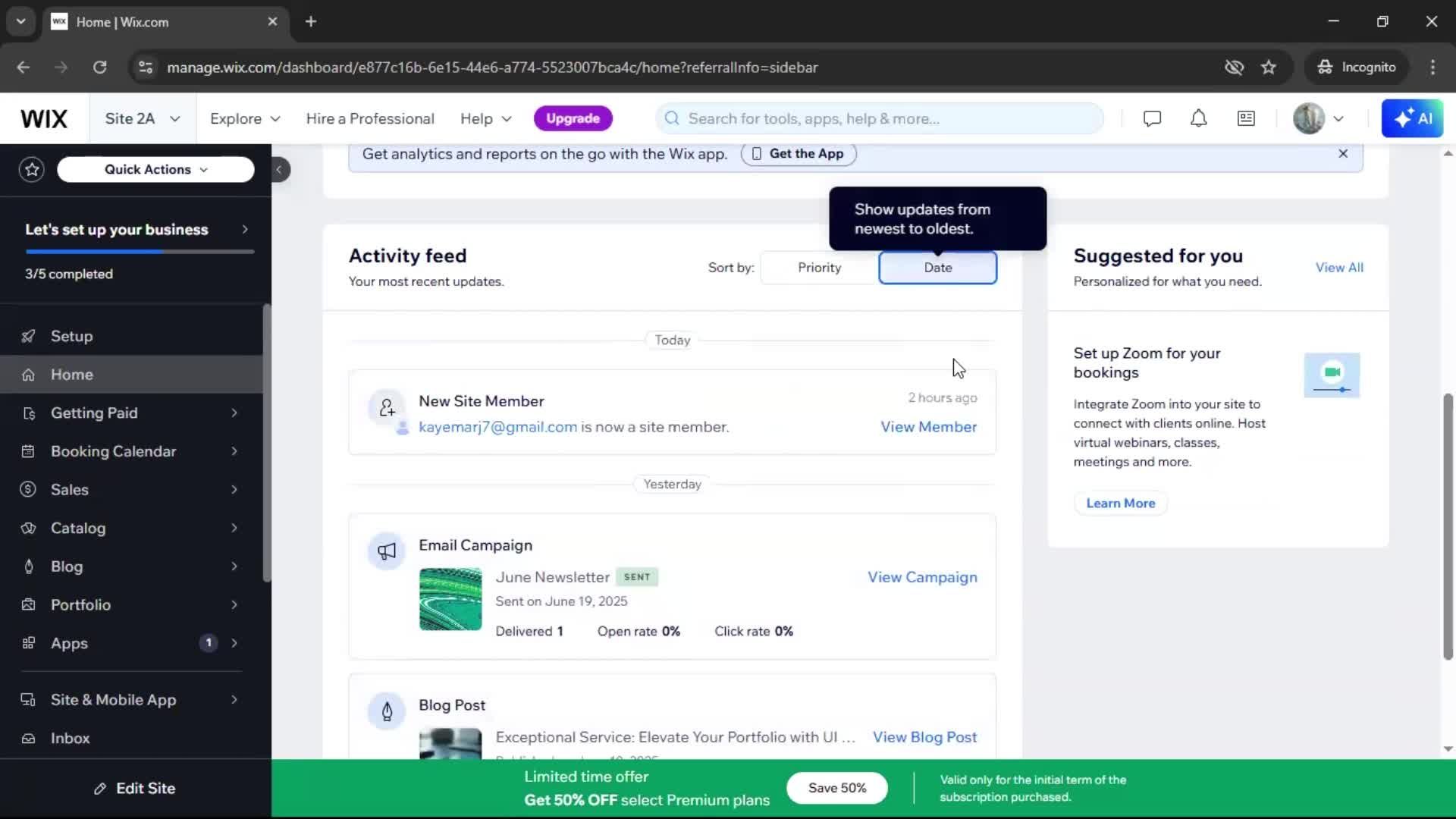
Task: Open kayemarj7@gmail.com member link
Action: coord(497,427)
